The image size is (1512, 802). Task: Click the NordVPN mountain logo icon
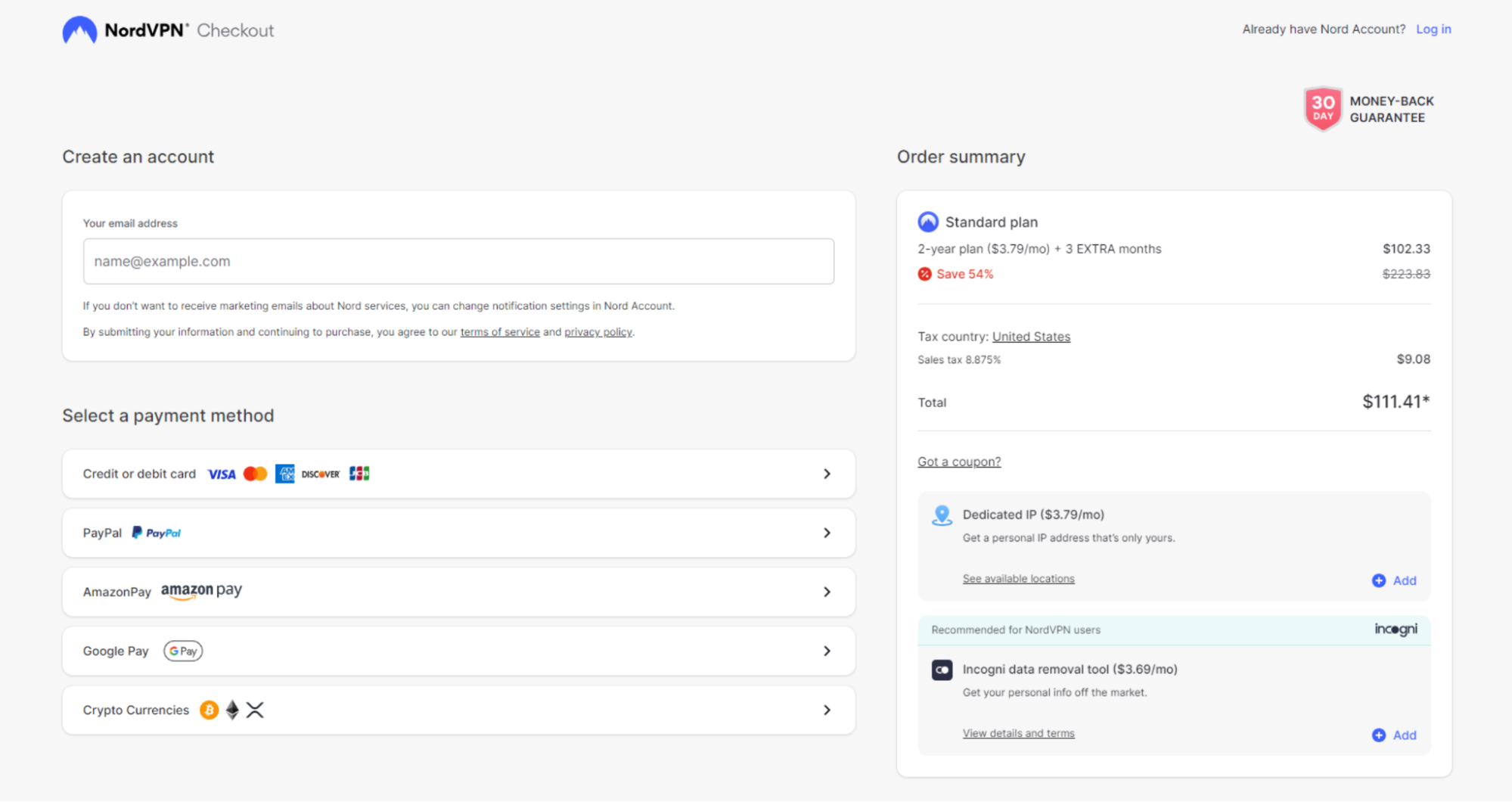click(79, 30)
